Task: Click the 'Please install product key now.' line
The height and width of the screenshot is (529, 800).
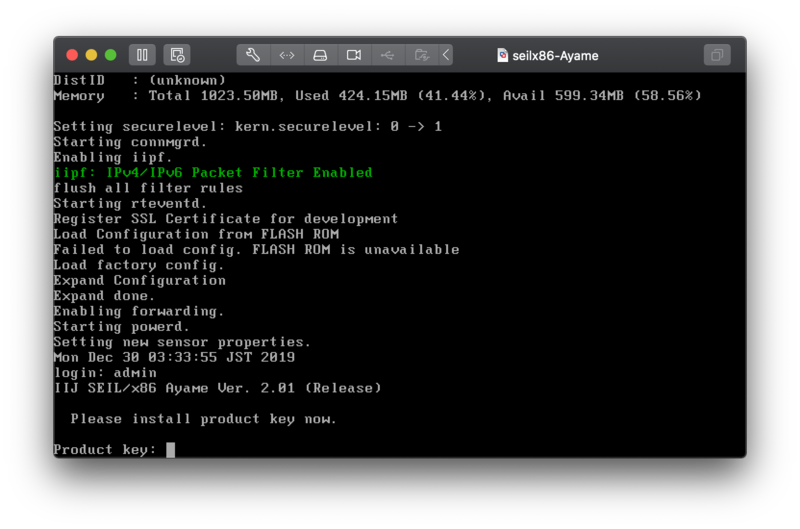Action: point(204,419)
